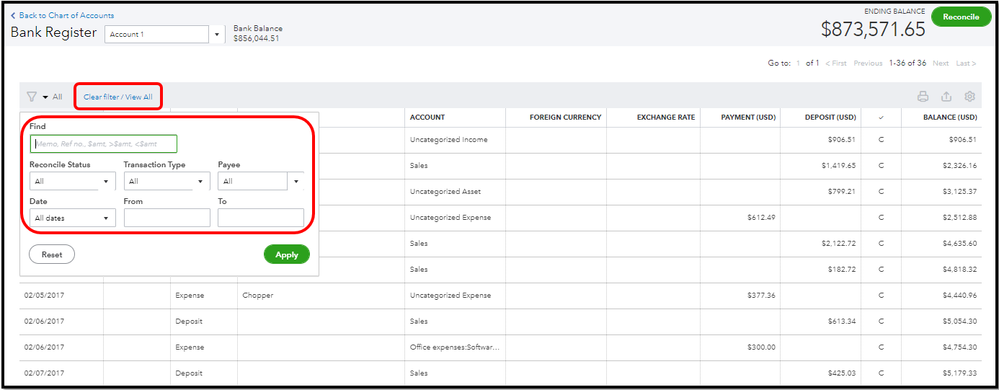Select the Office expenses:Softwar... account cell

(x=455, y=347)
